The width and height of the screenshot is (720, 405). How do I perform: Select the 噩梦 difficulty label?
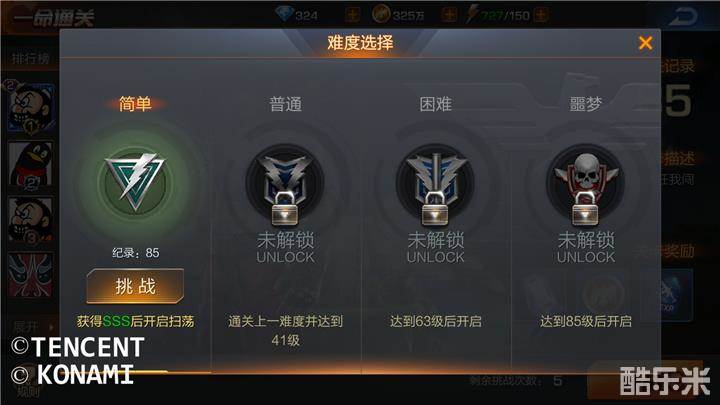pyautogui.click(x=585, y=104)
